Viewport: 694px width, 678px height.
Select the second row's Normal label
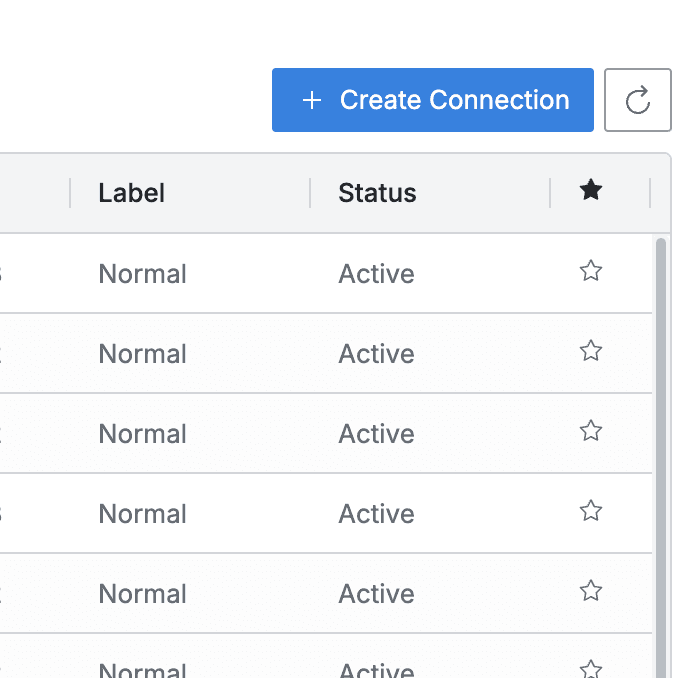point(142,354)
